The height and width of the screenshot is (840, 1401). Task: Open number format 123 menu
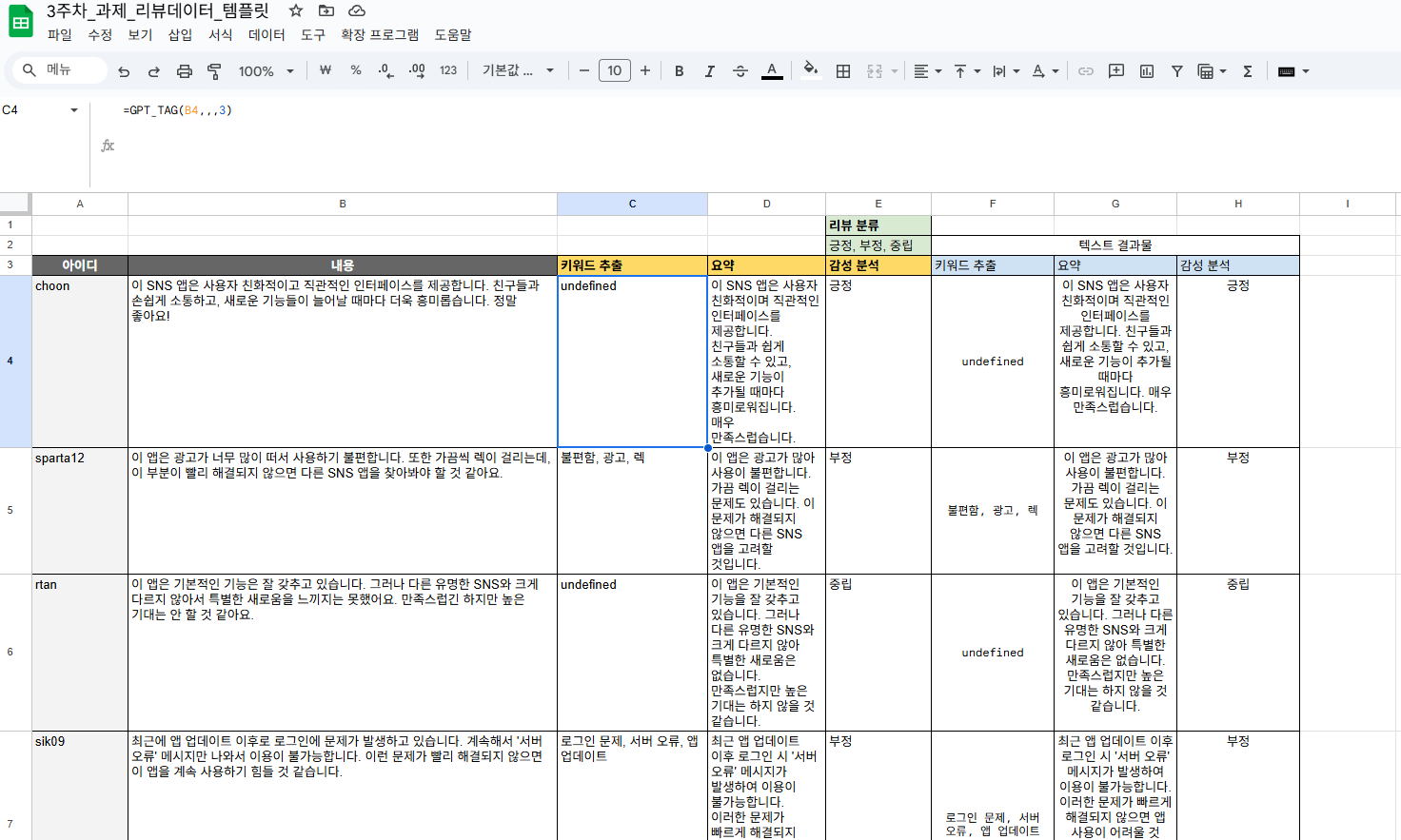[x=448, y=70]
